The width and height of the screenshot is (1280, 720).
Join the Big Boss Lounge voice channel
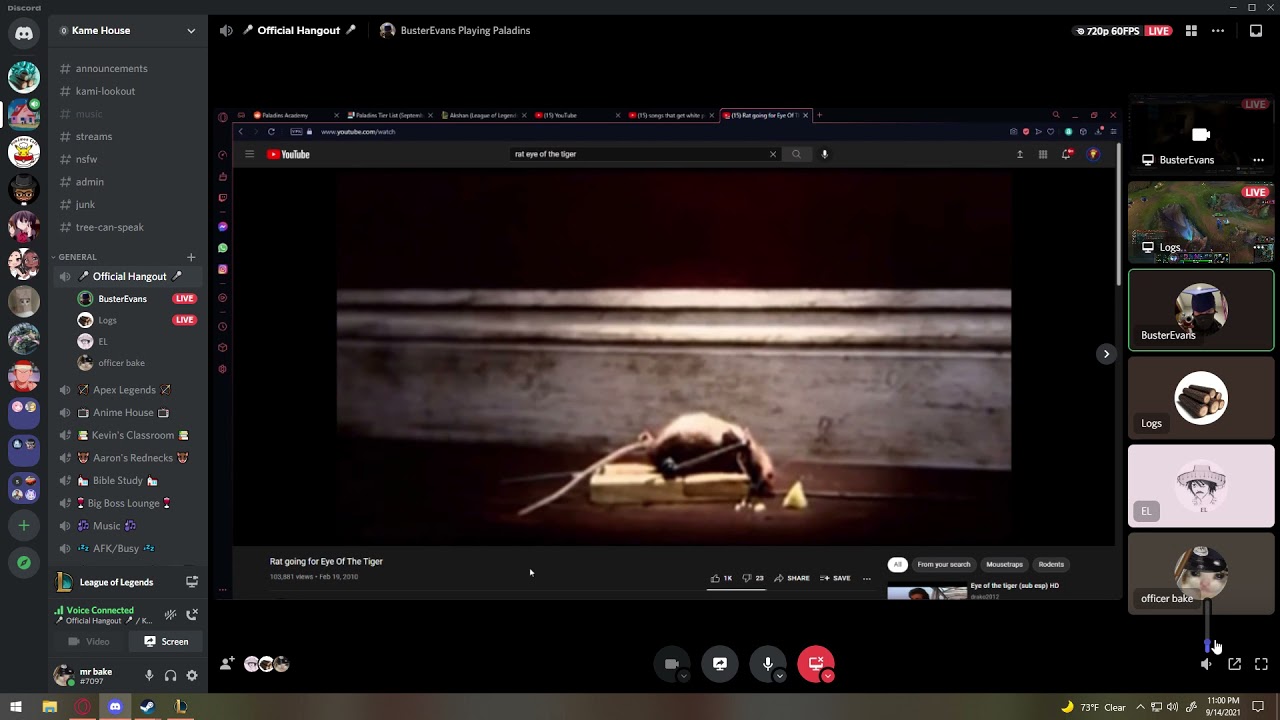click(128, 503)
